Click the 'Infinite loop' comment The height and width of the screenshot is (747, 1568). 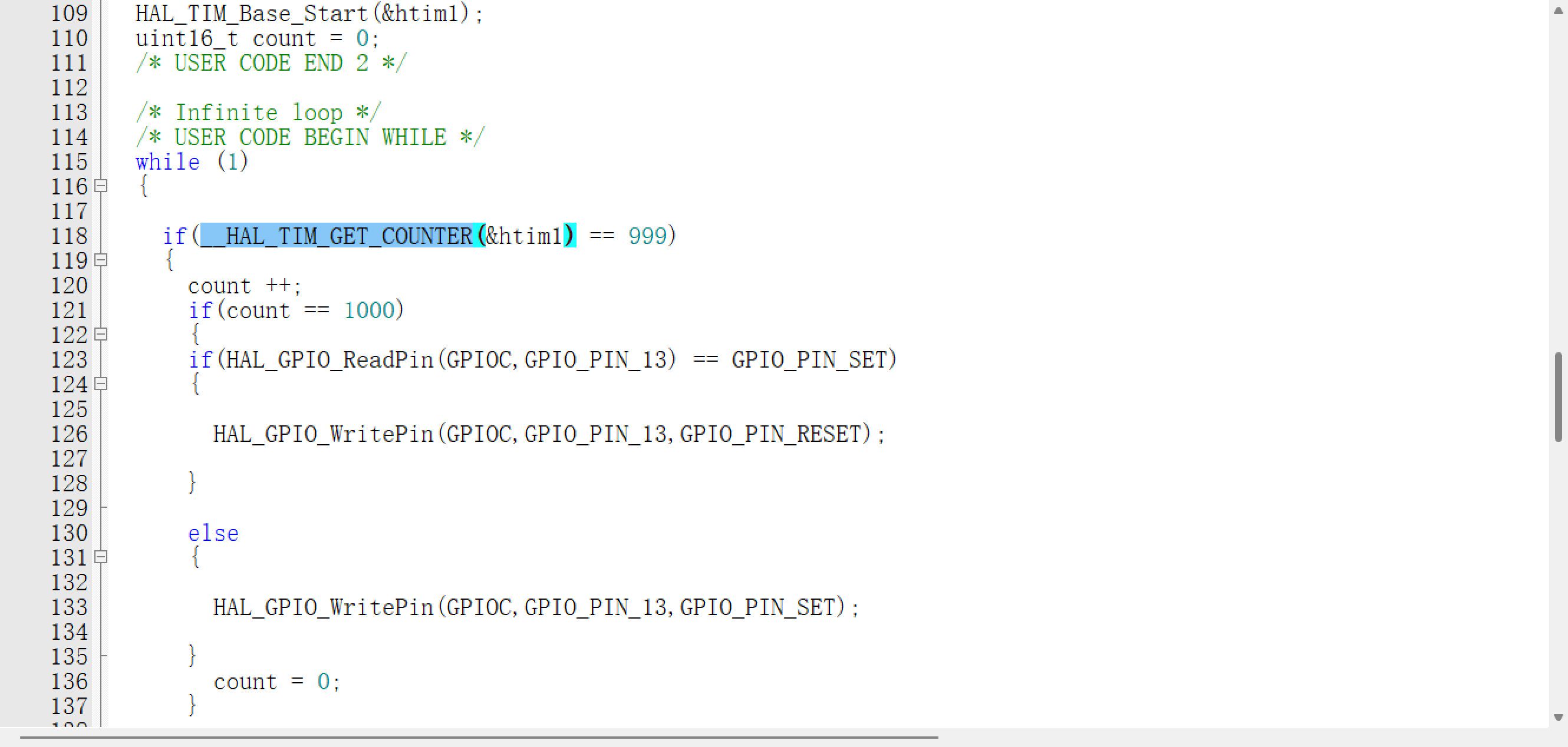coord(258,113)
